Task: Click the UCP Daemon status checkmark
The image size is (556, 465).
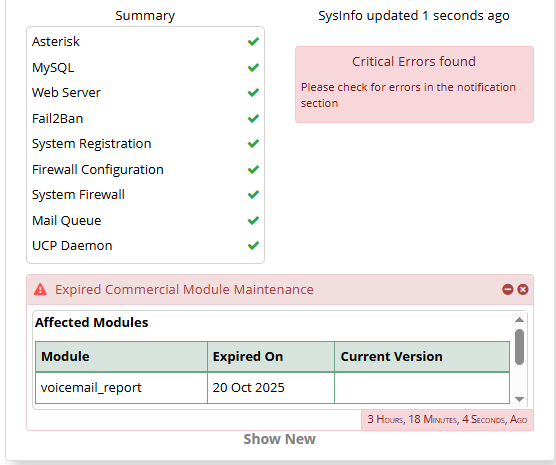Action: click(x=253, y=245)
